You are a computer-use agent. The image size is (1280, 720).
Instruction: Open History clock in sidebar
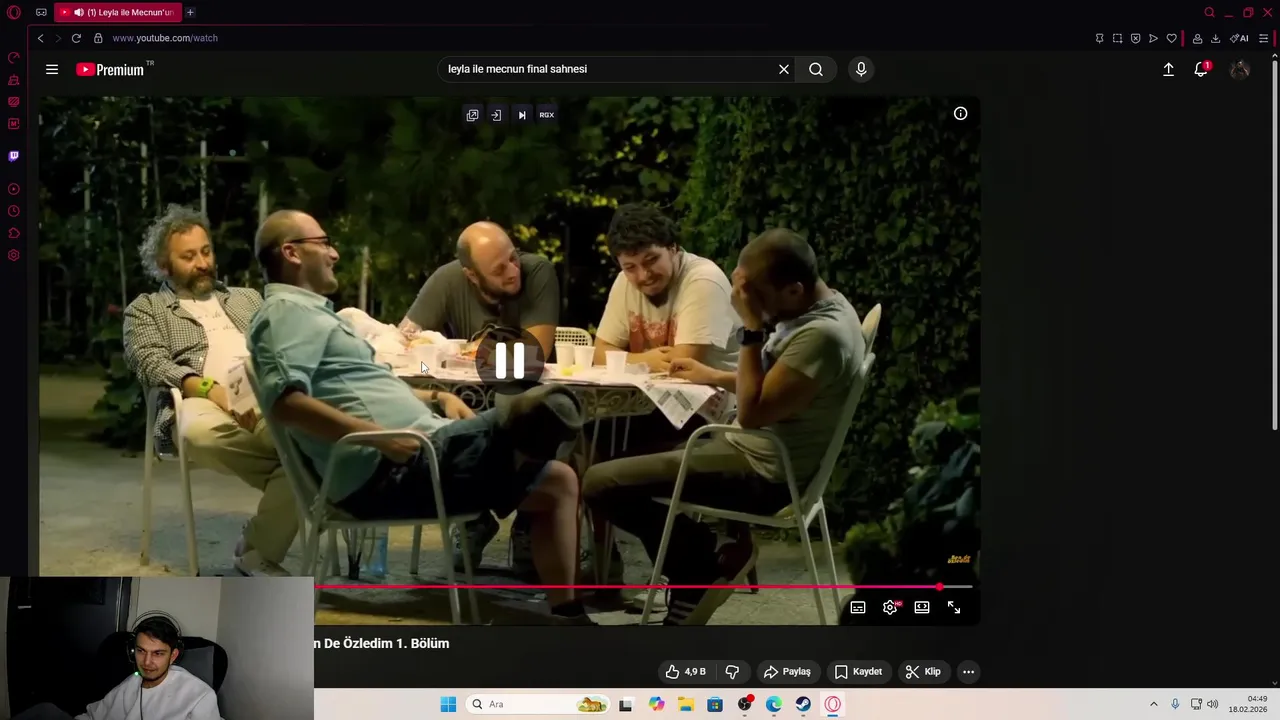point(13,211)
